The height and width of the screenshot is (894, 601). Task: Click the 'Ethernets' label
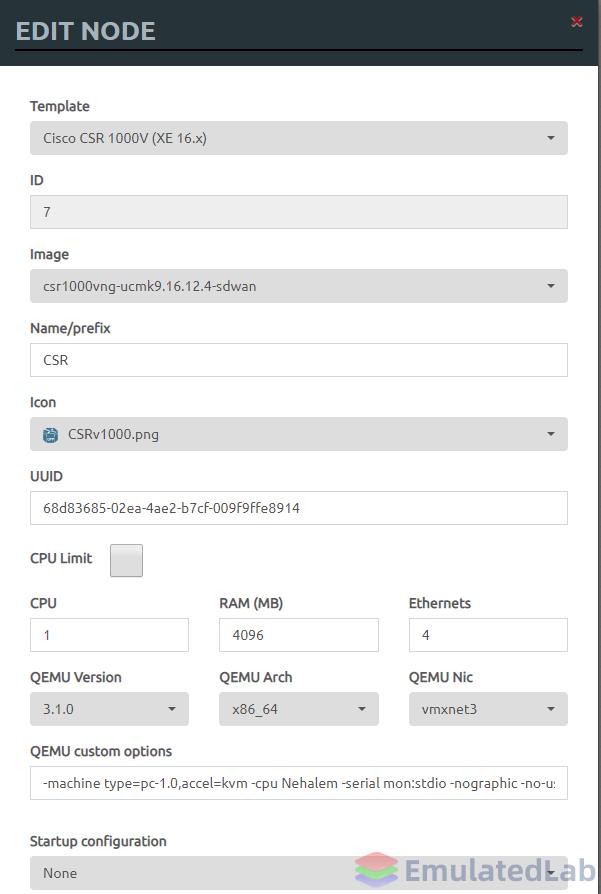[440, 603]
